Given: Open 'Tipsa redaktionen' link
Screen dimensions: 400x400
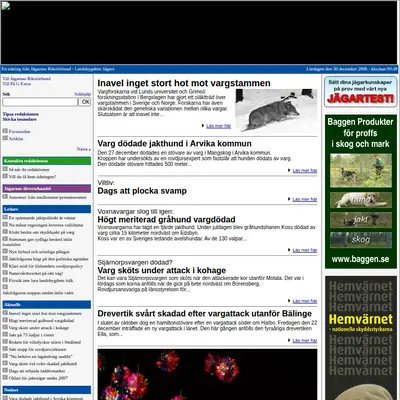Looking at the screenshot, I should tap(21, 114).
